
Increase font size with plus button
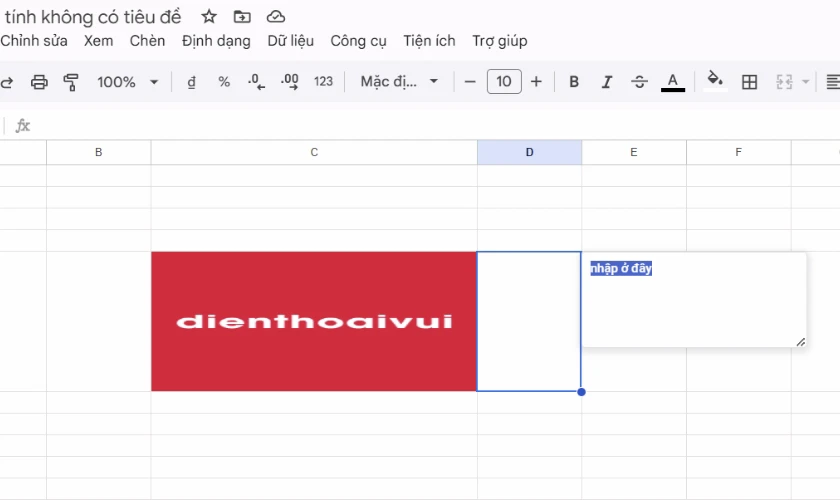[536, 81]
